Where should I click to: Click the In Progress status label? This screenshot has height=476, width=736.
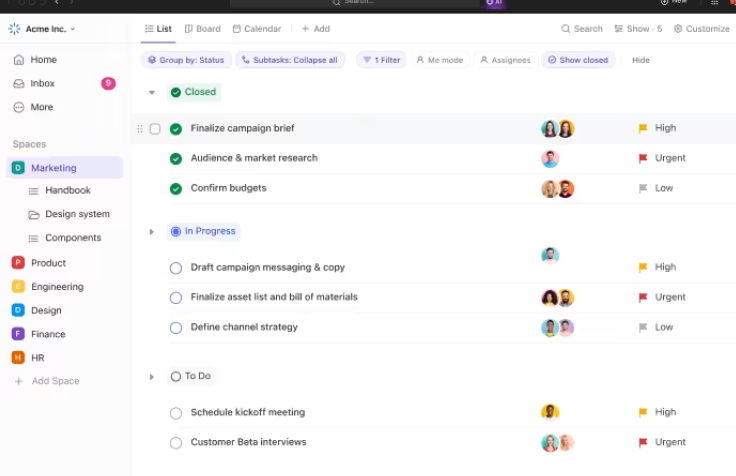click(x=203, y=231)
